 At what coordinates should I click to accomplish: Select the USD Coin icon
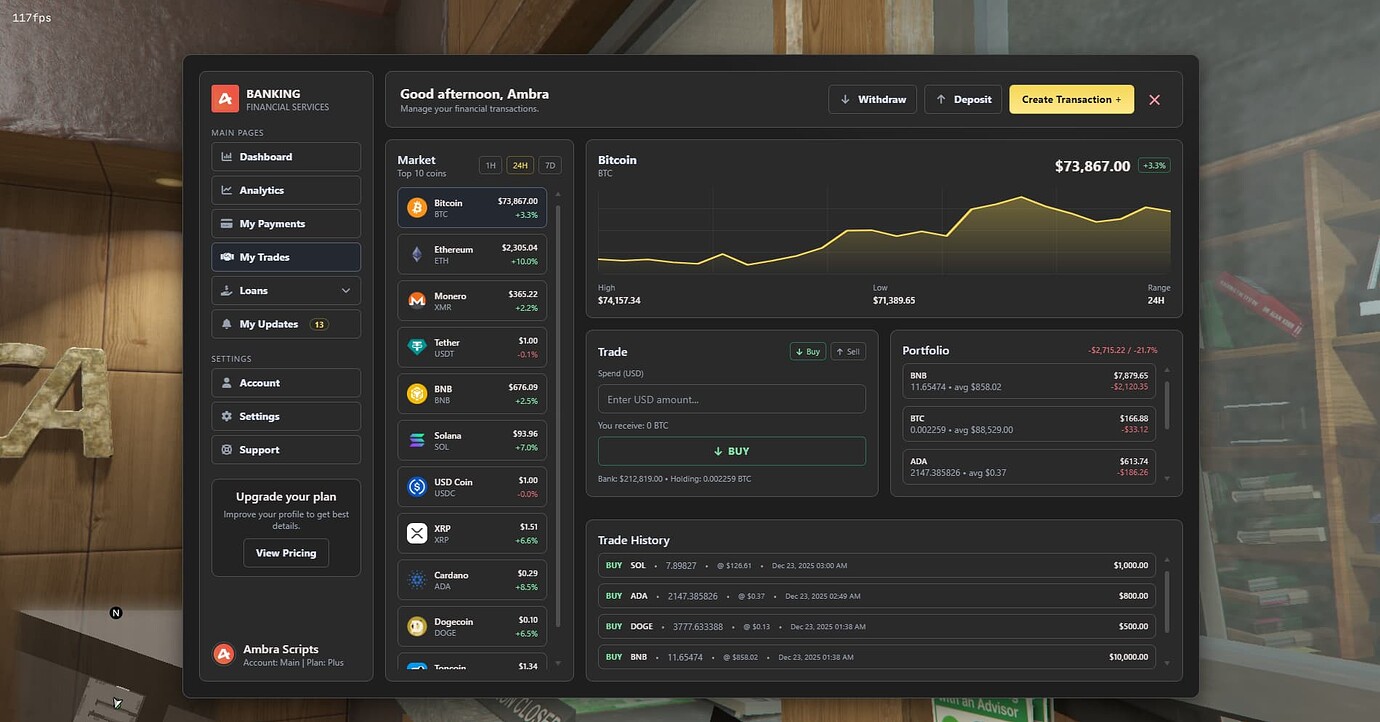point(417,487)
